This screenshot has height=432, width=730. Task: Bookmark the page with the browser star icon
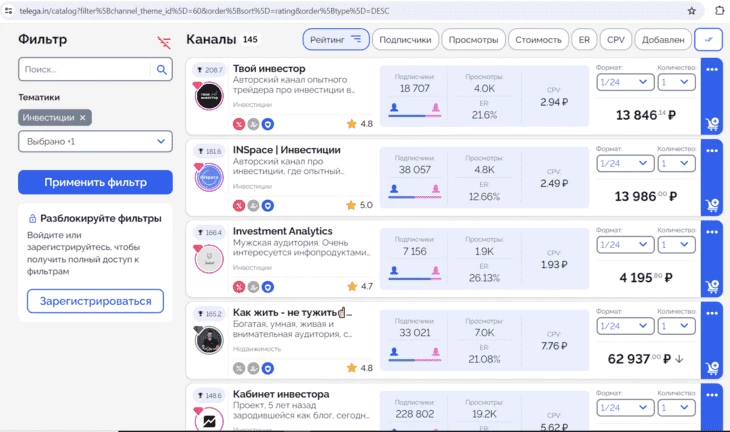(x=692, y=11)
